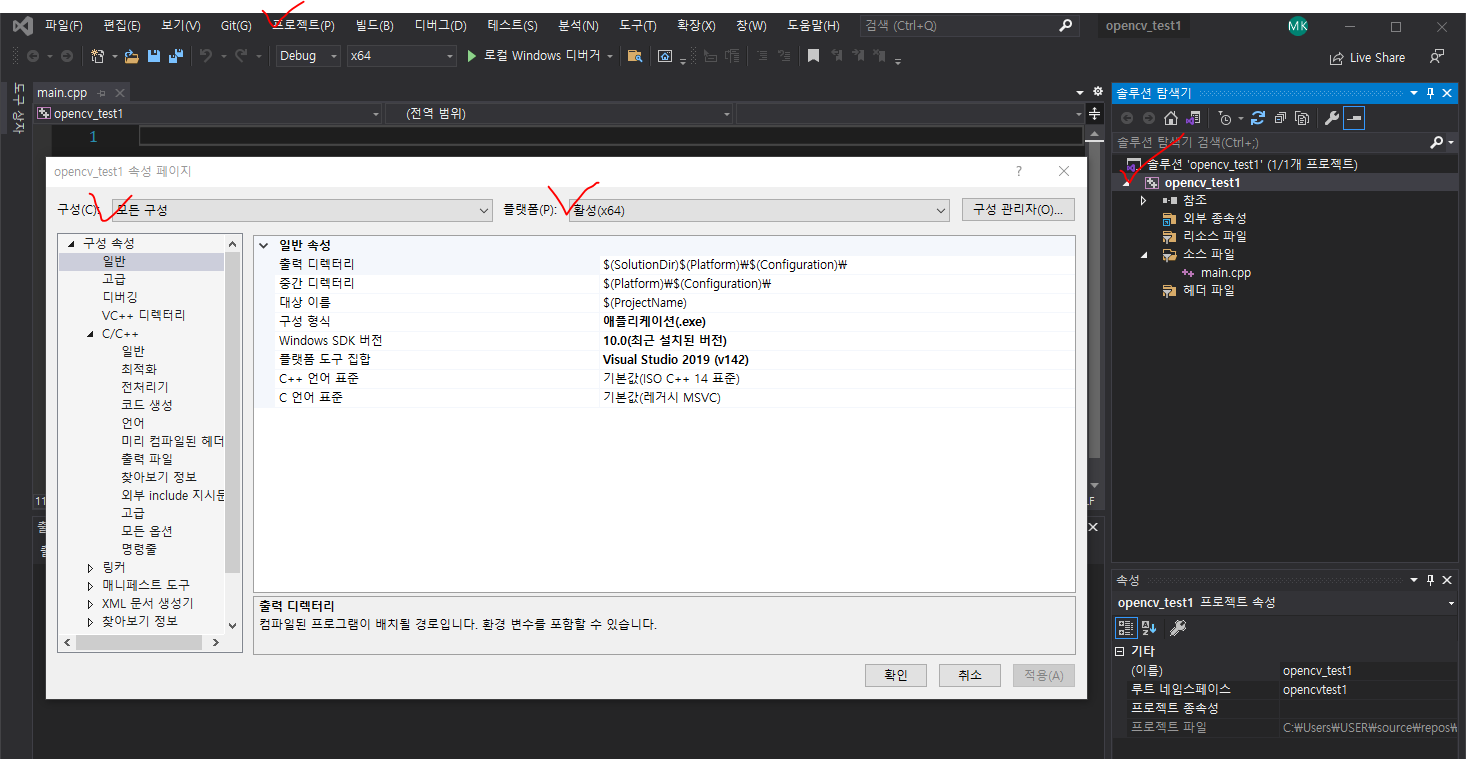Collapse the C/C++ tree node
Viewport: 1466px width, 759px height.
tap(90, 334)
